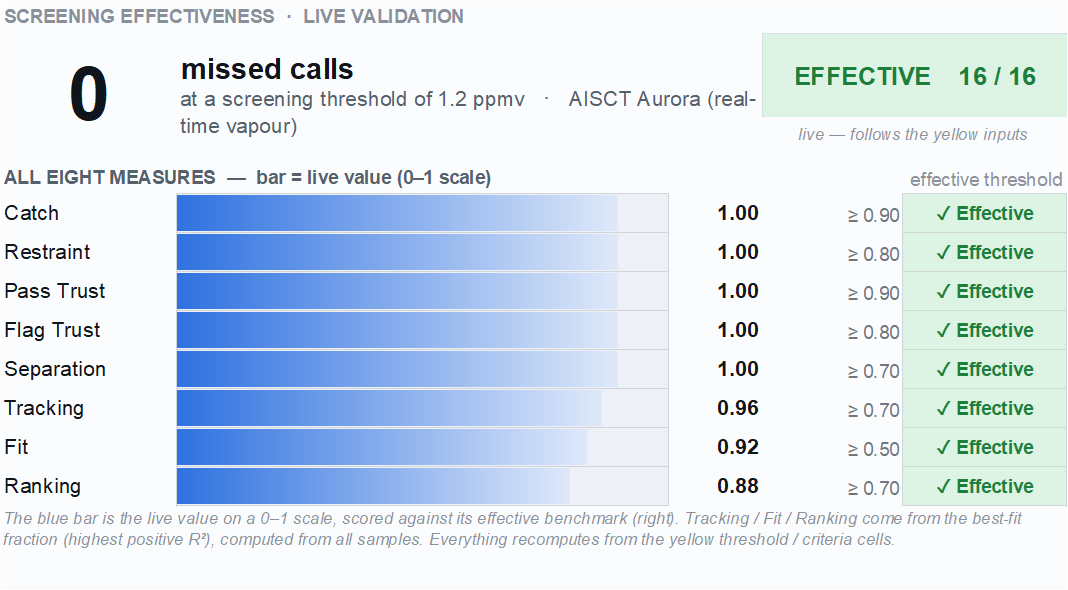The width and height of the screenshot is (1068, 590).
Task: Click the effective threshold column header
Action: click(x=986, y=180)
